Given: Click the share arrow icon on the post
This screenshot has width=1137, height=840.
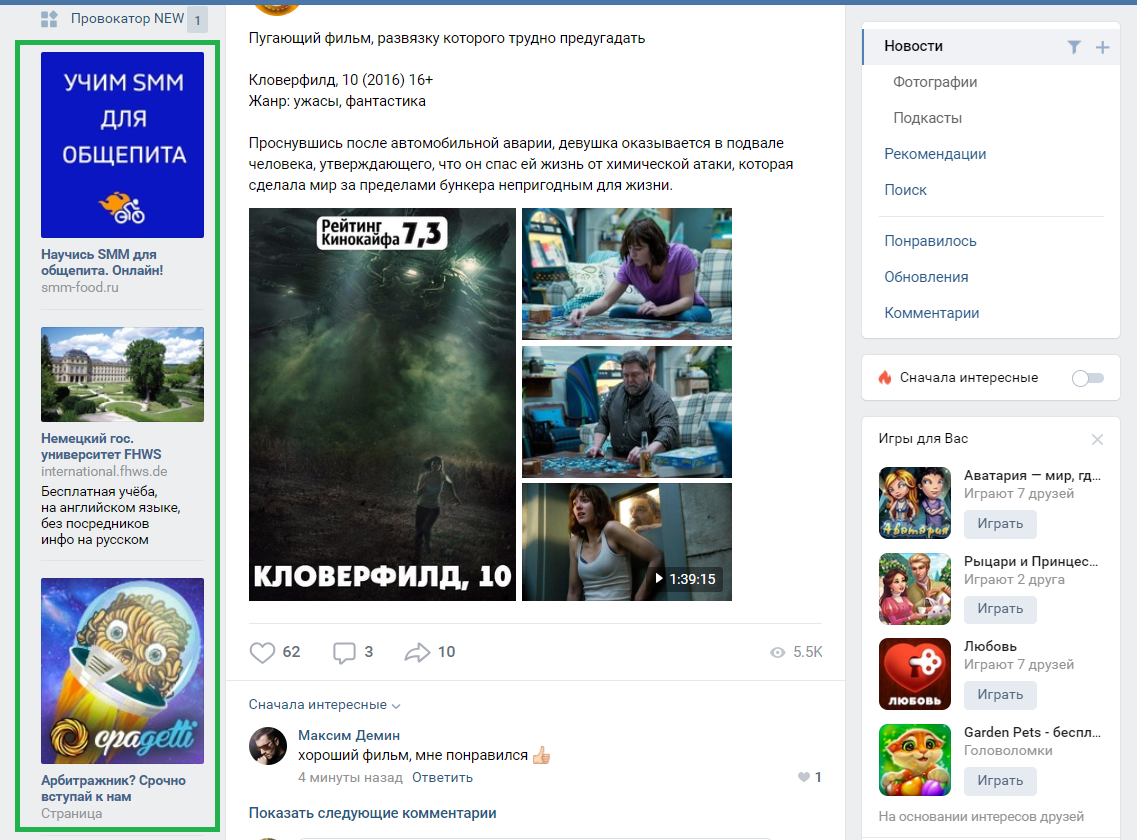Looking at the screenshot, I should 417,652.
